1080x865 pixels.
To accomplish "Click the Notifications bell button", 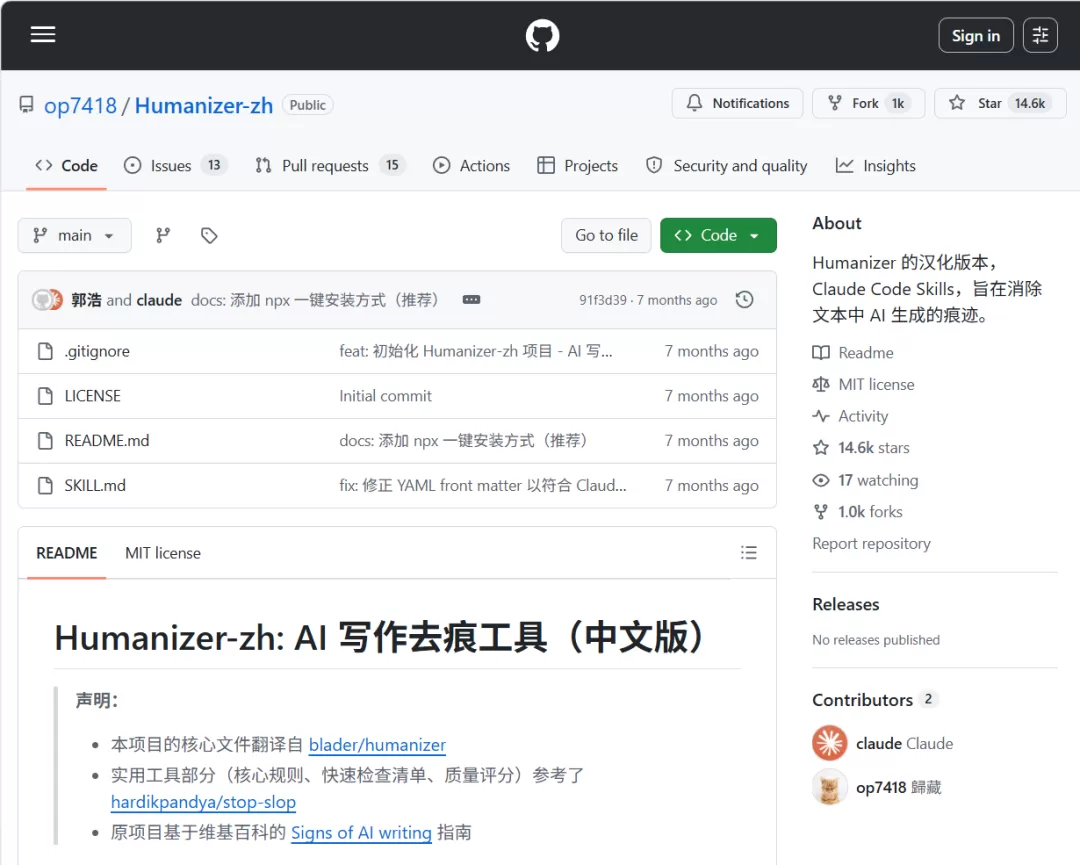I will point(738,103).
